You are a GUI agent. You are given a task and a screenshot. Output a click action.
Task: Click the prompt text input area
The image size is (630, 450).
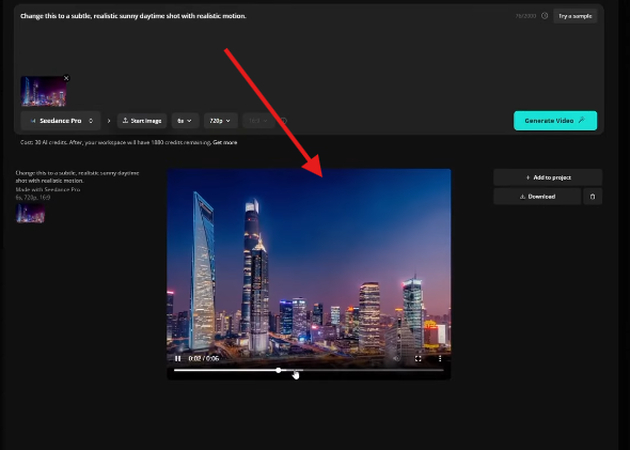(257, 40)
